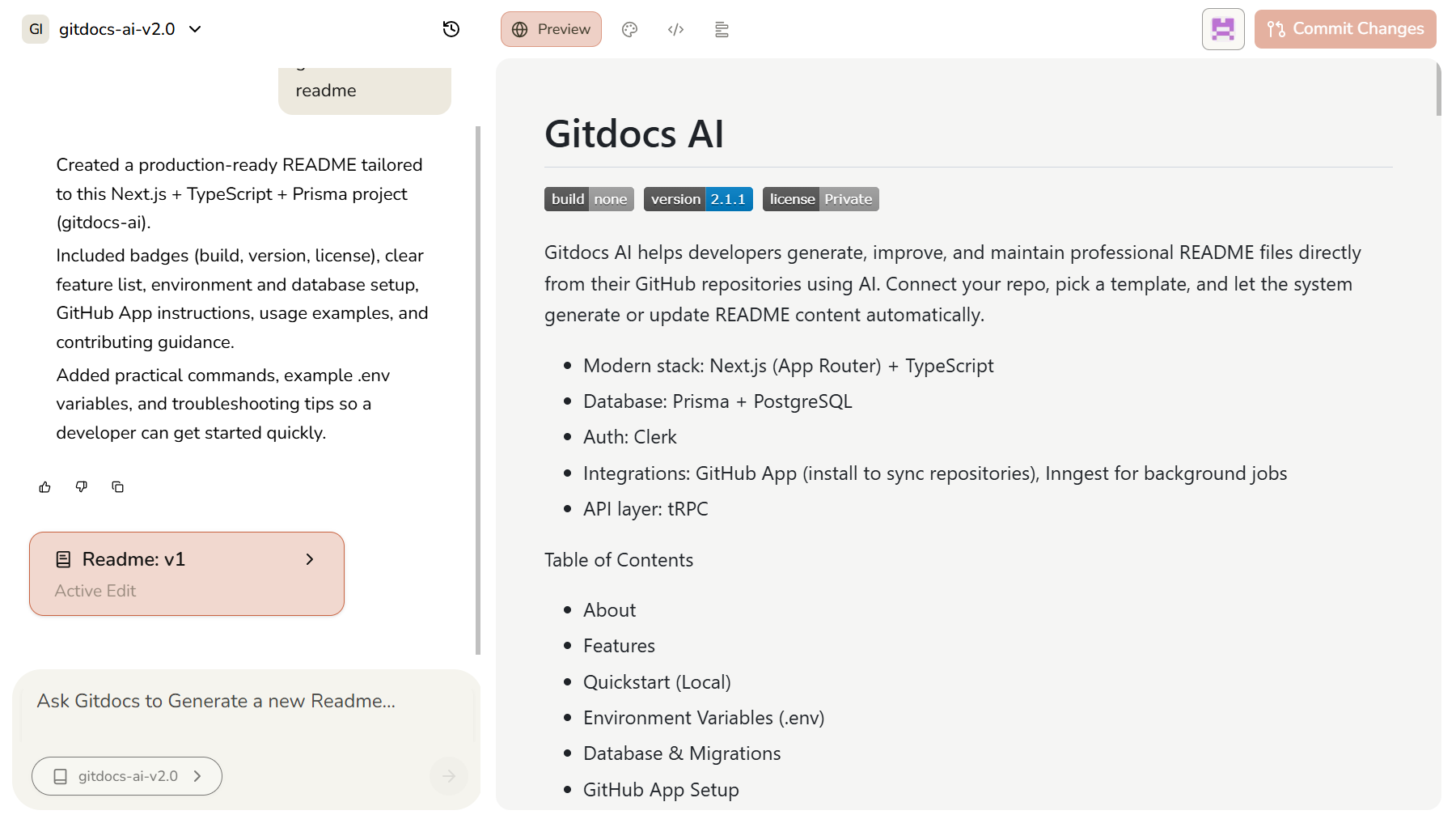Copy the AI response using copy icon
Image resolution: width=1456 pixels, height=819 pixels.
(x=117, y=486)
